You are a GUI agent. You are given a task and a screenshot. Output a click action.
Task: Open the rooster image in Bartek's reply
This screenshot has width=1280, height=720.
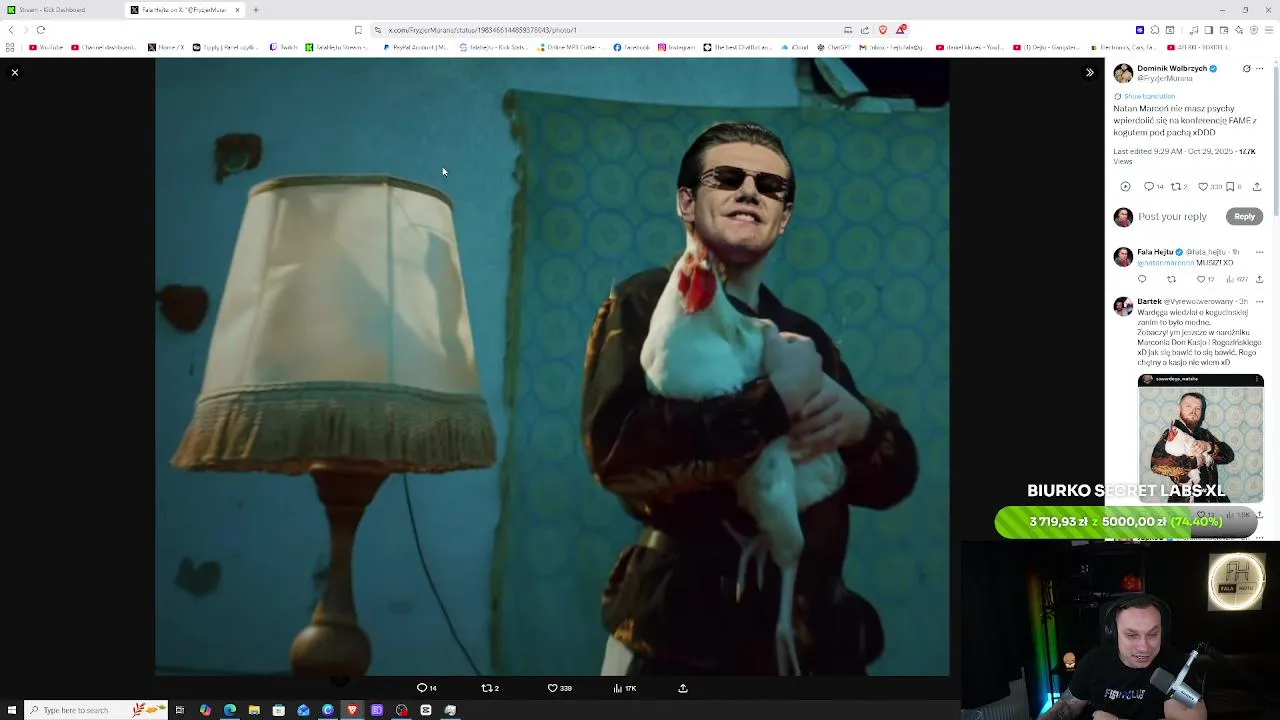click(x=1201, y=438)
